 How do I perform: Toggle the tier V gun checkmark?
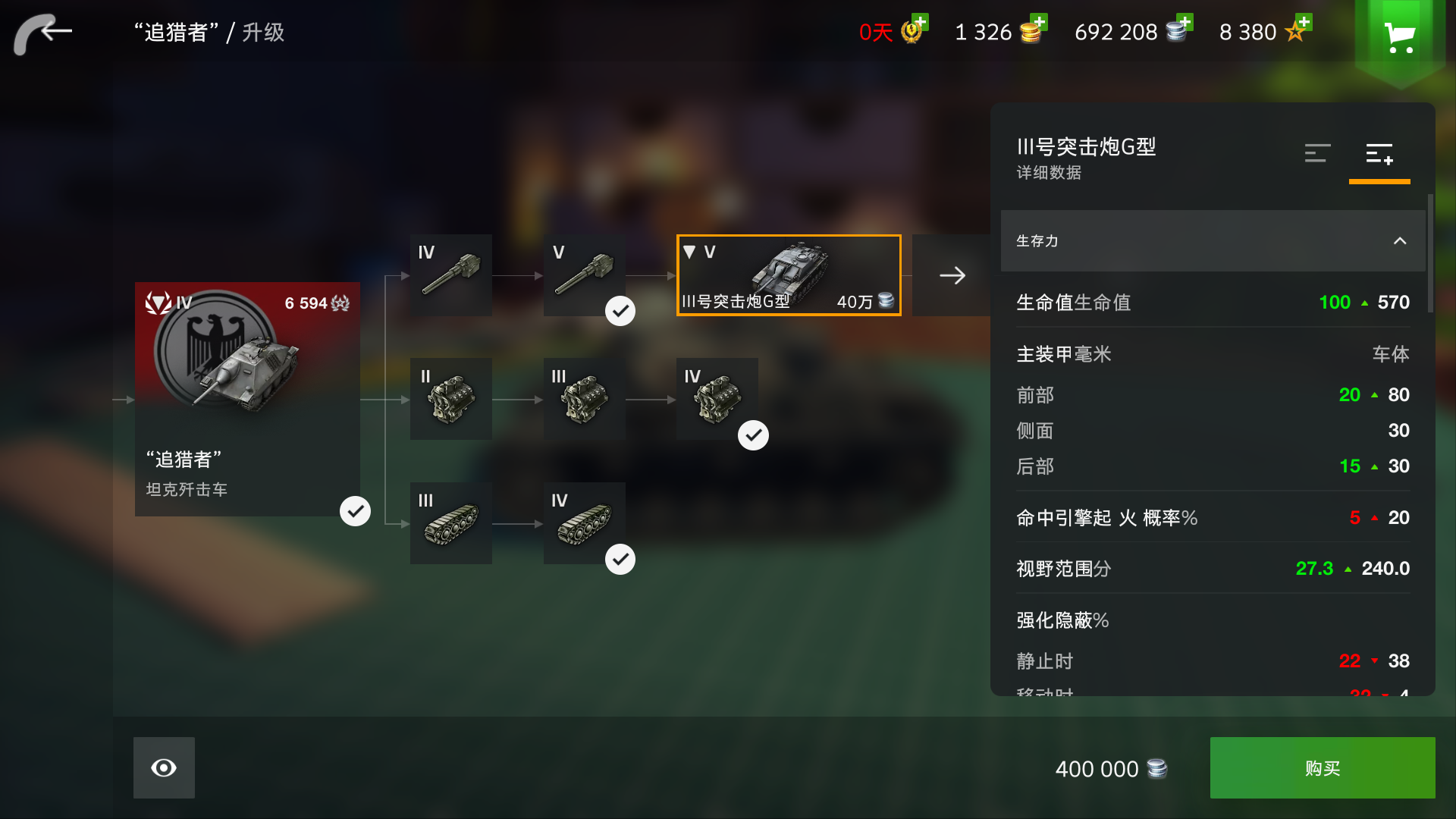pyautogui.click(x=620, y=311)
